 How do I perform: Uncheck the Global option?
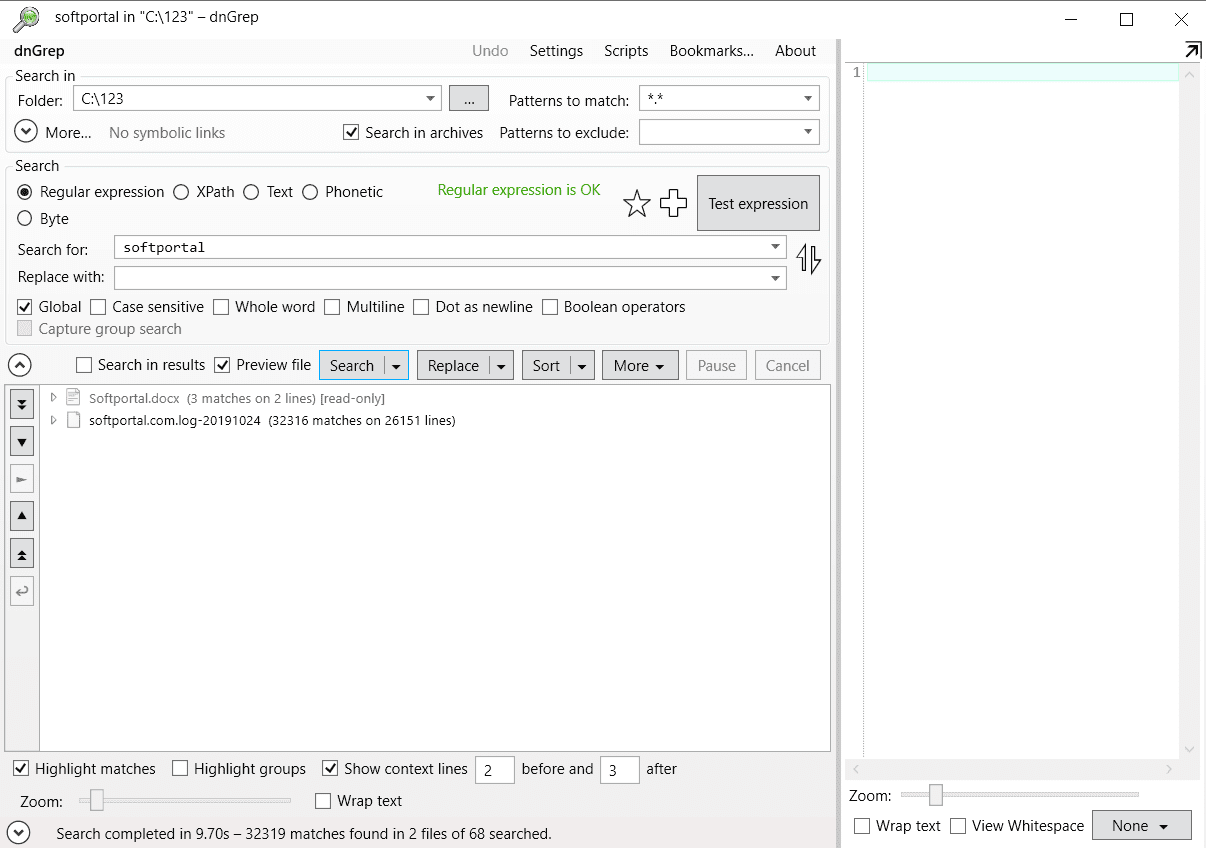(25, 307)
